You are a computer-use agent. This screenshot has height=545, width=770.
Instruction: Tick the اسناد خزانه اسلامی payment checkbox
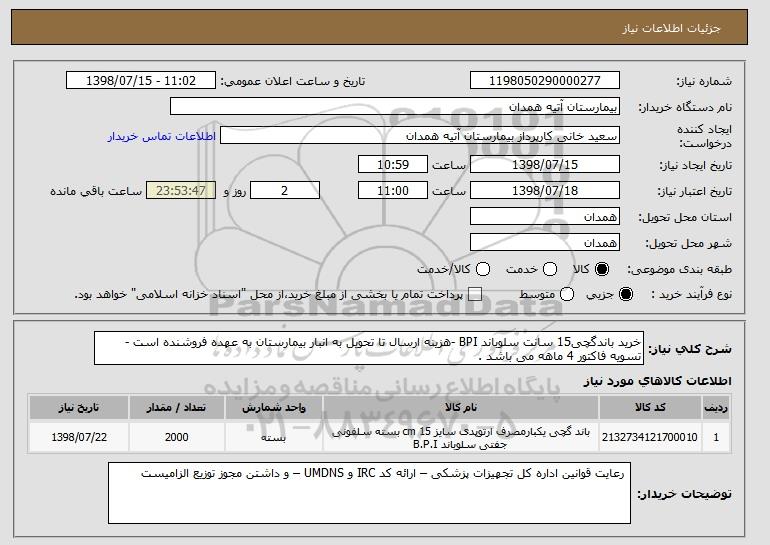coord(475,294)
